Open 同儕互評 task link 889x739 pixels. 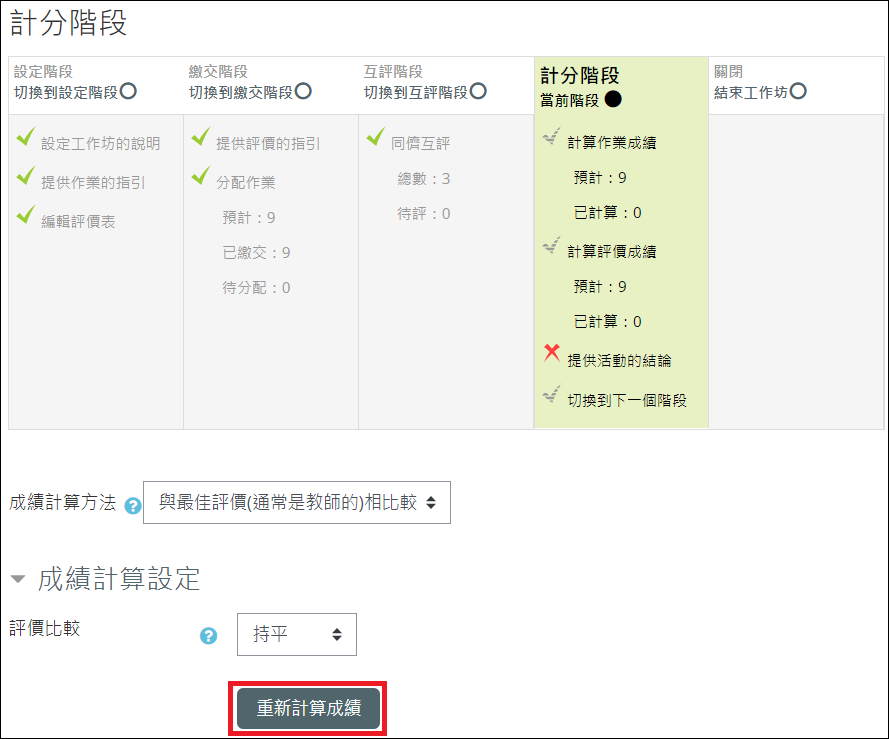click(x=421, y=143)
